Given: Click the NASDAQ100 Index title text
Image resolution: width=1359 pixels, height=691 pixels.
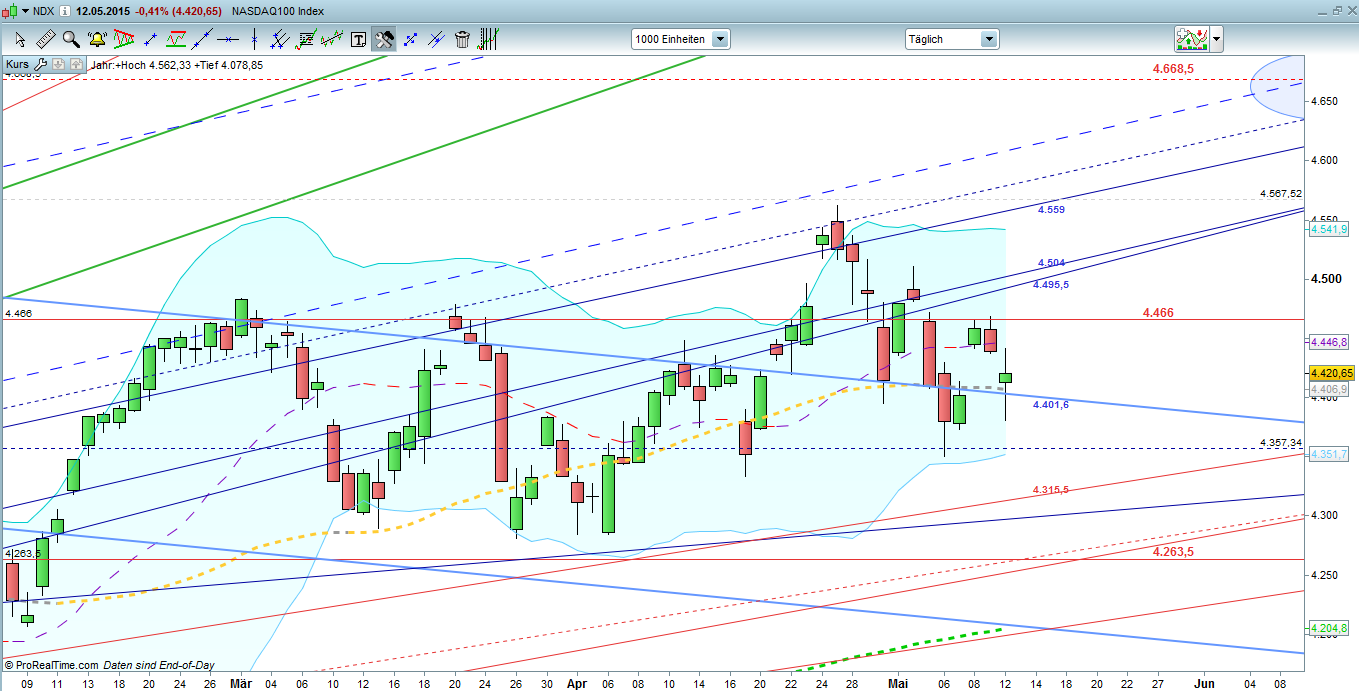Looking at the screenshot, I should coord(277,11).
